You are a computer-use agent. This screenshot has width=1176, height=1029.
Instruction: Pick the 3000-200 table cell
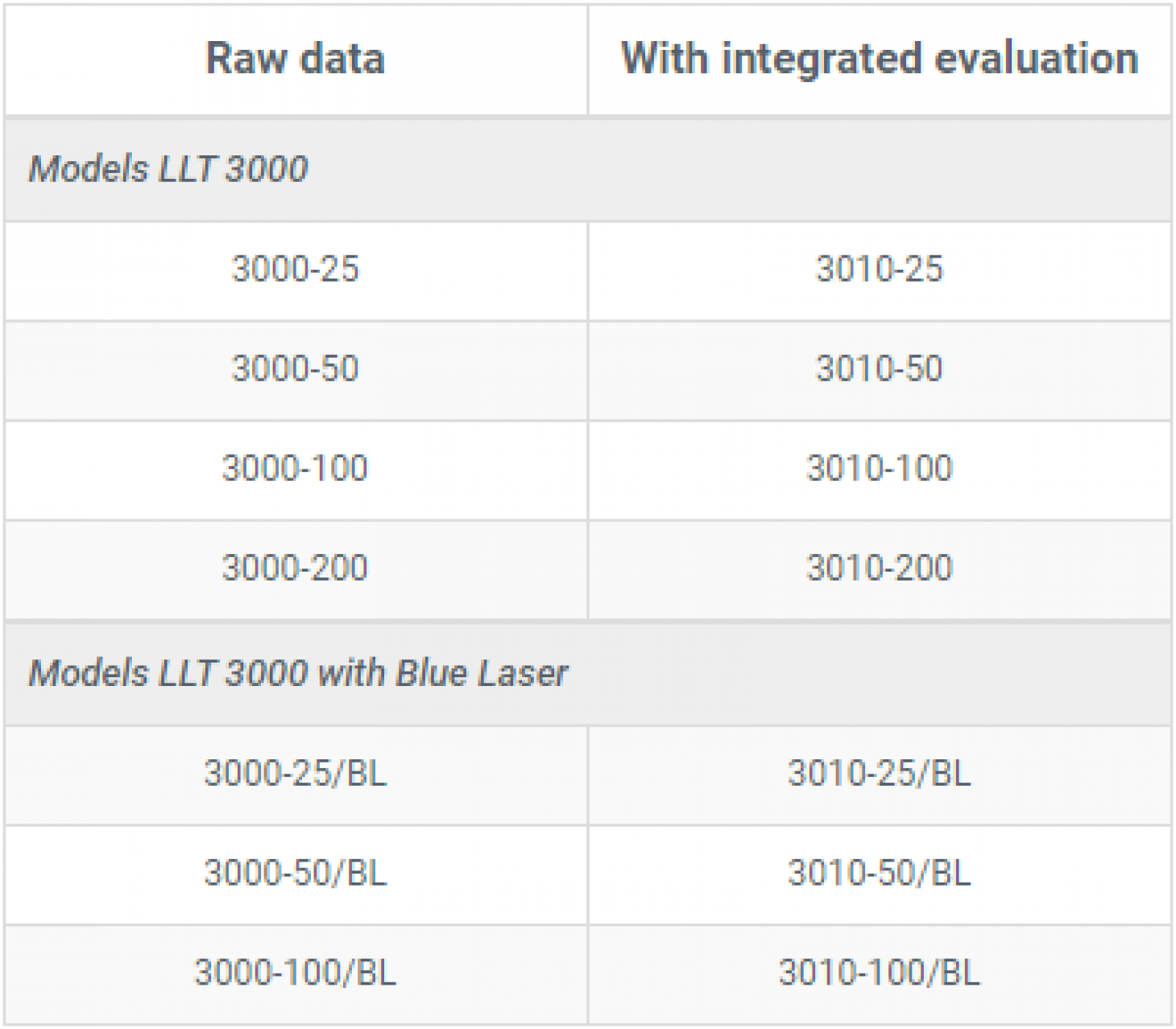[295, 568]
